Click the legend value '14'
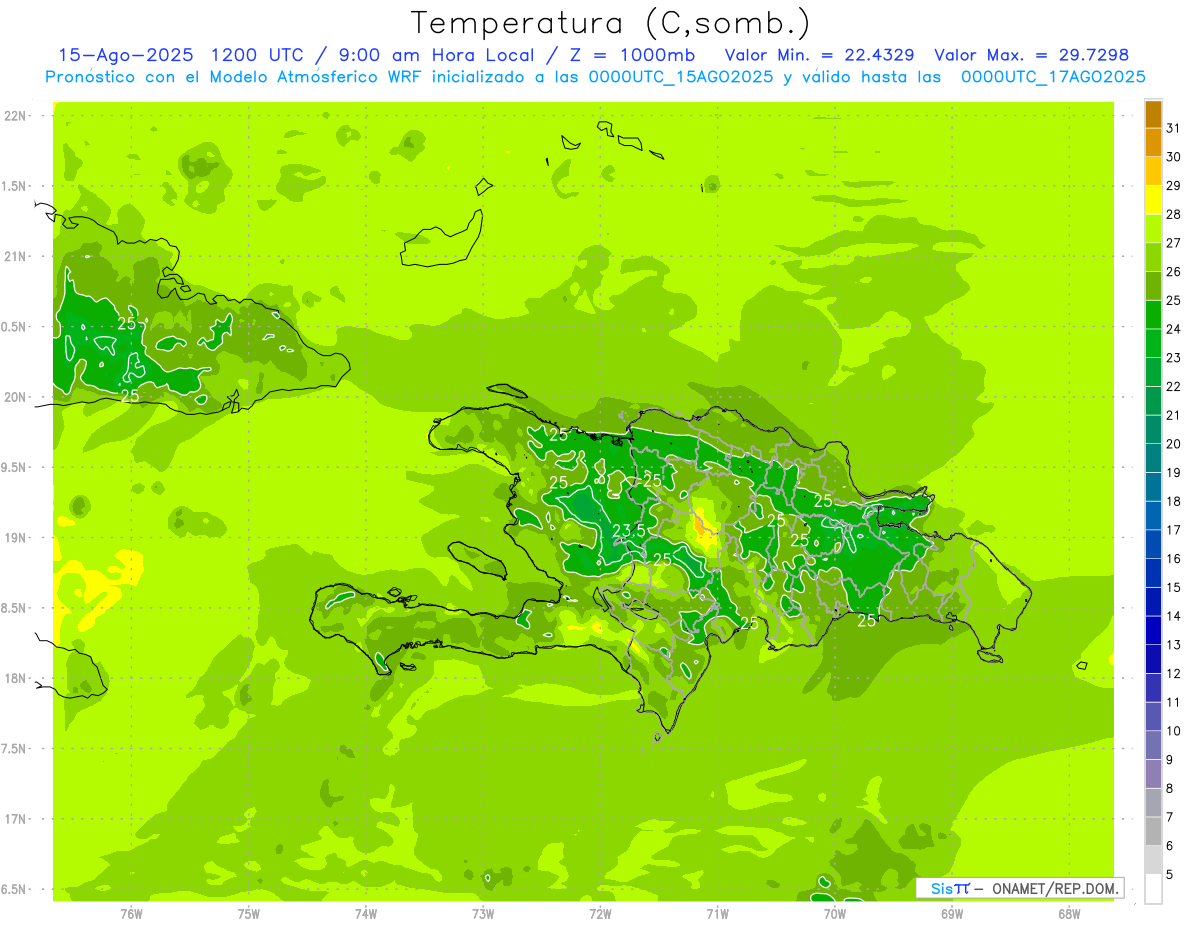 click(1174, 616)
